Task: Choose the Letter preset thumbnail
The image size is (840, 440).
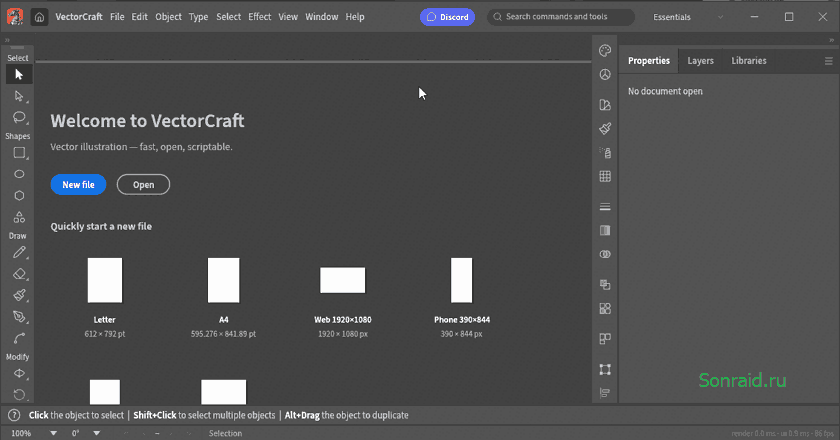Action: pyautogui.click(x=105, y=280)
